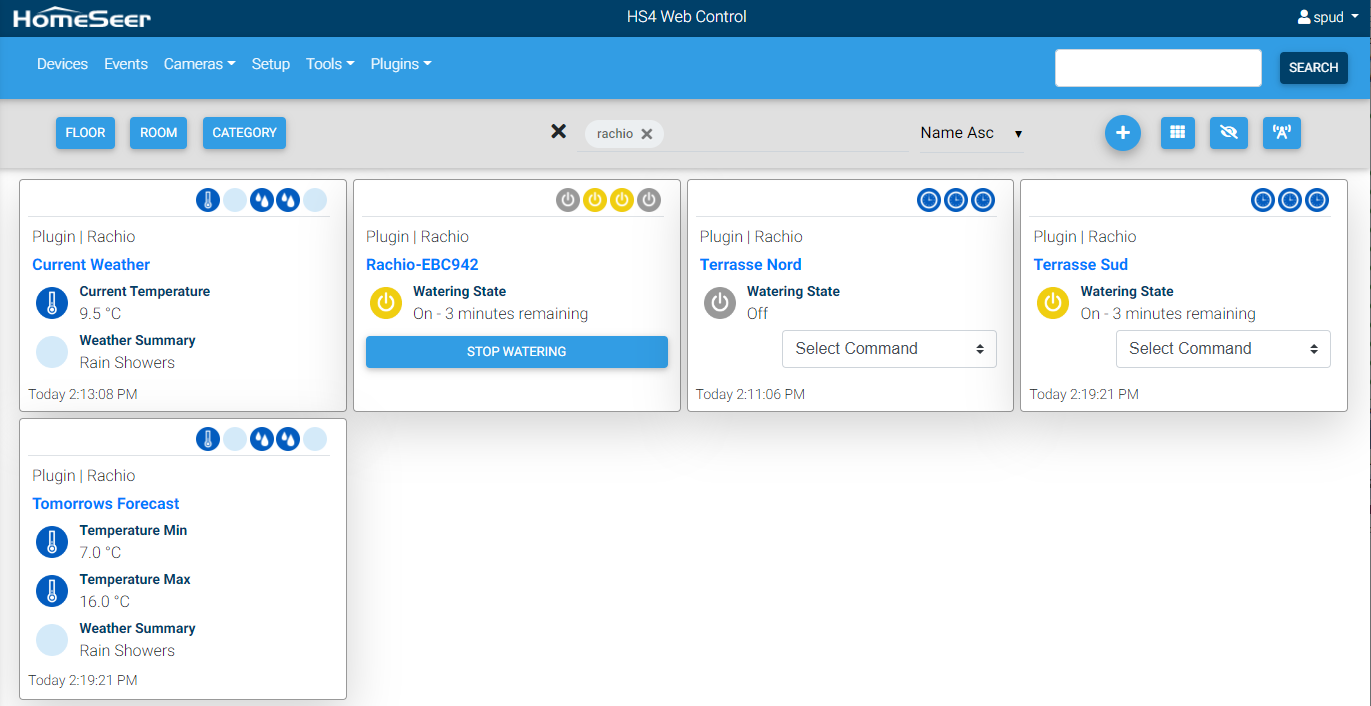1371x706 pixels.
Task: Click thermometer icon beside Temperature Max
Action: (52, 591)
